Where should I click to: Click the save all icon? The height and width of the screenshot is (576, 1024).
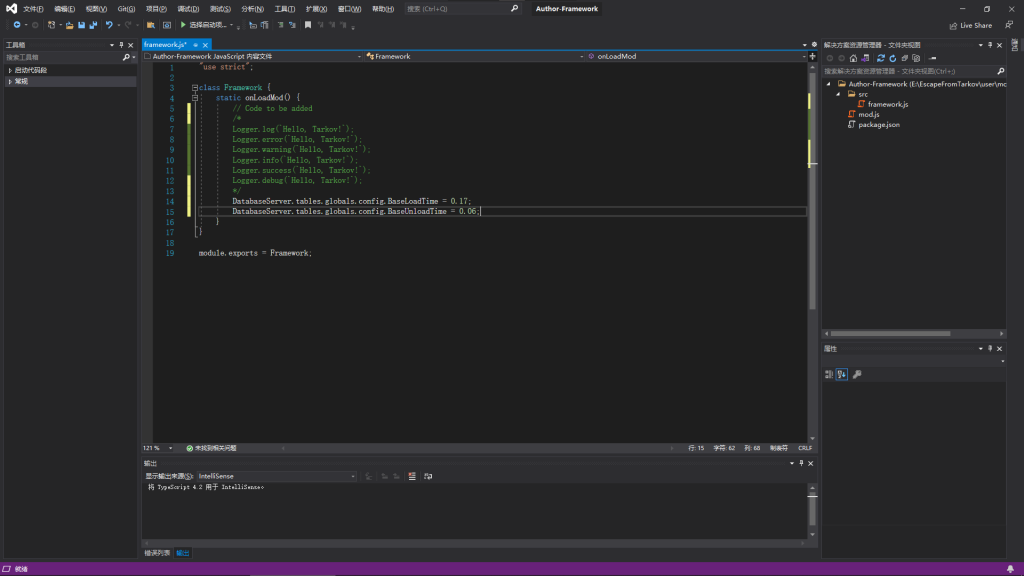point(93,25)
